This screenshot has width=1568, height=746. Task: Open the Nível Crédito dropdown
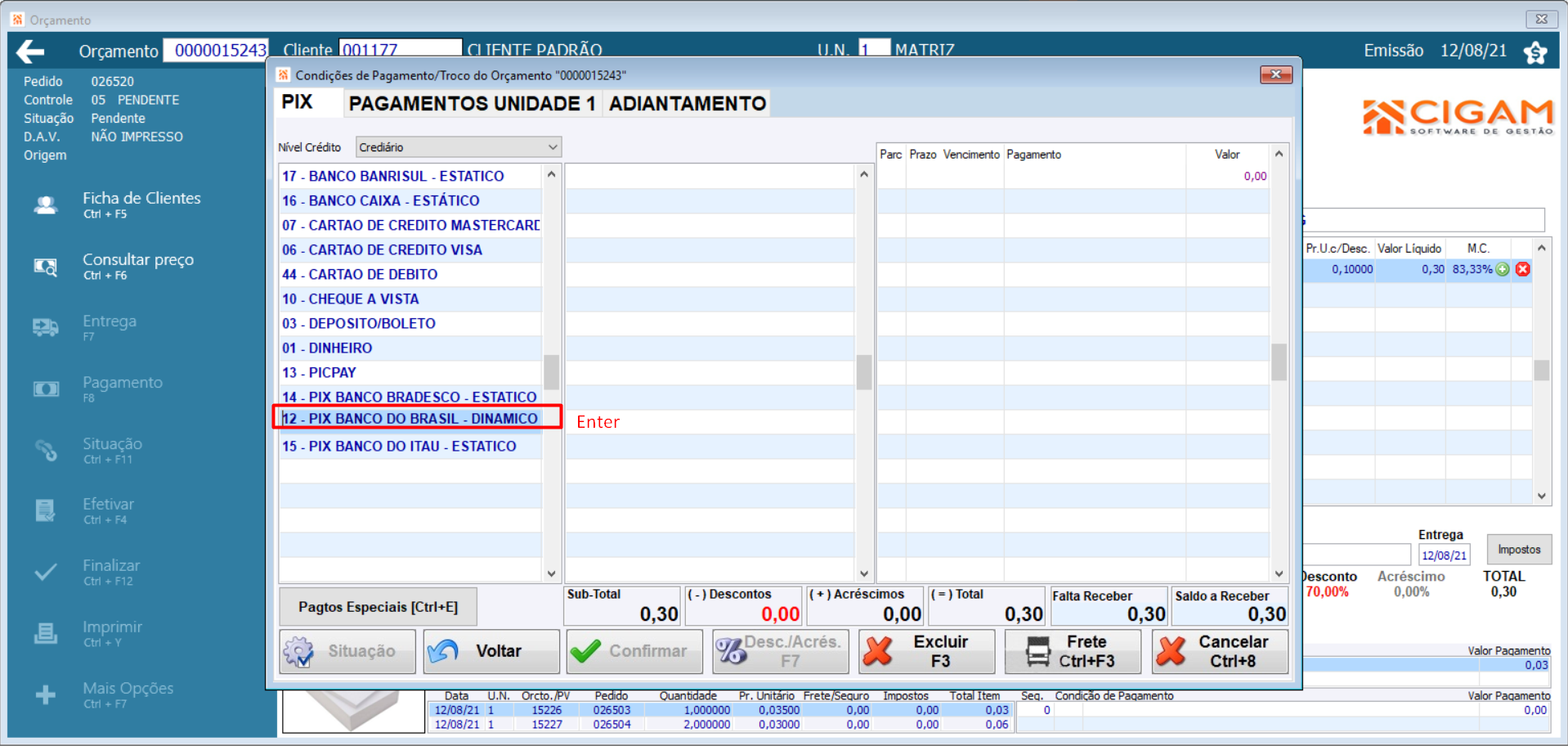click(x=459, y=147)
